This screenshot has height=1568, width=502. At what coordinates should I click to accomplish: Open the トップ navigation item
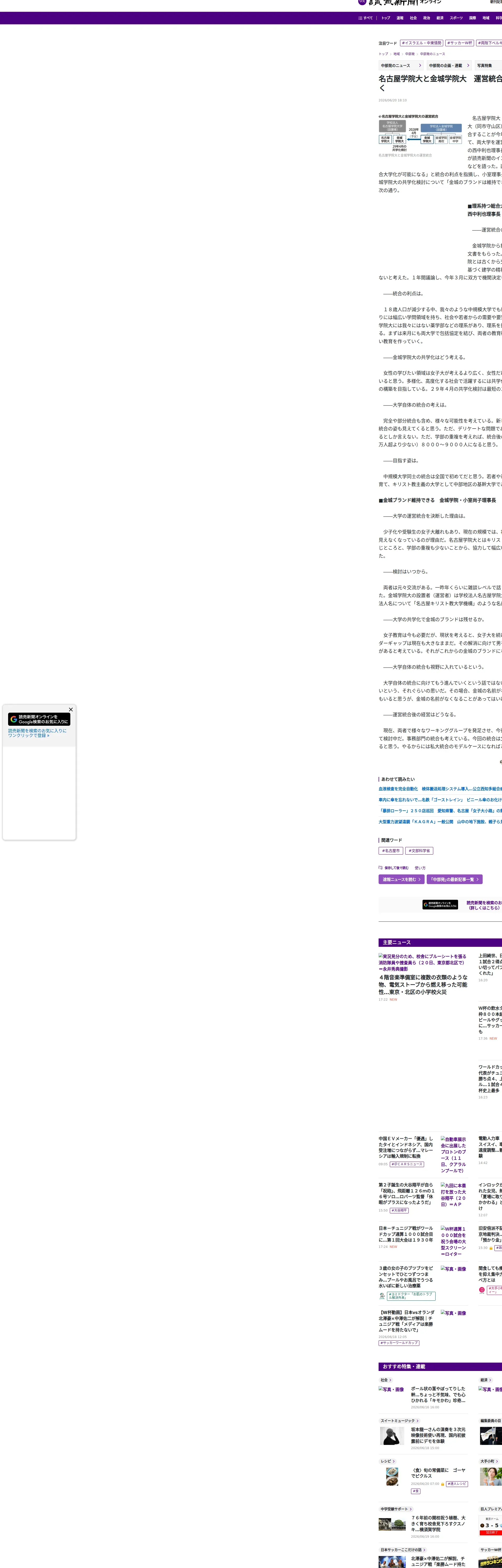pos(386,18)
